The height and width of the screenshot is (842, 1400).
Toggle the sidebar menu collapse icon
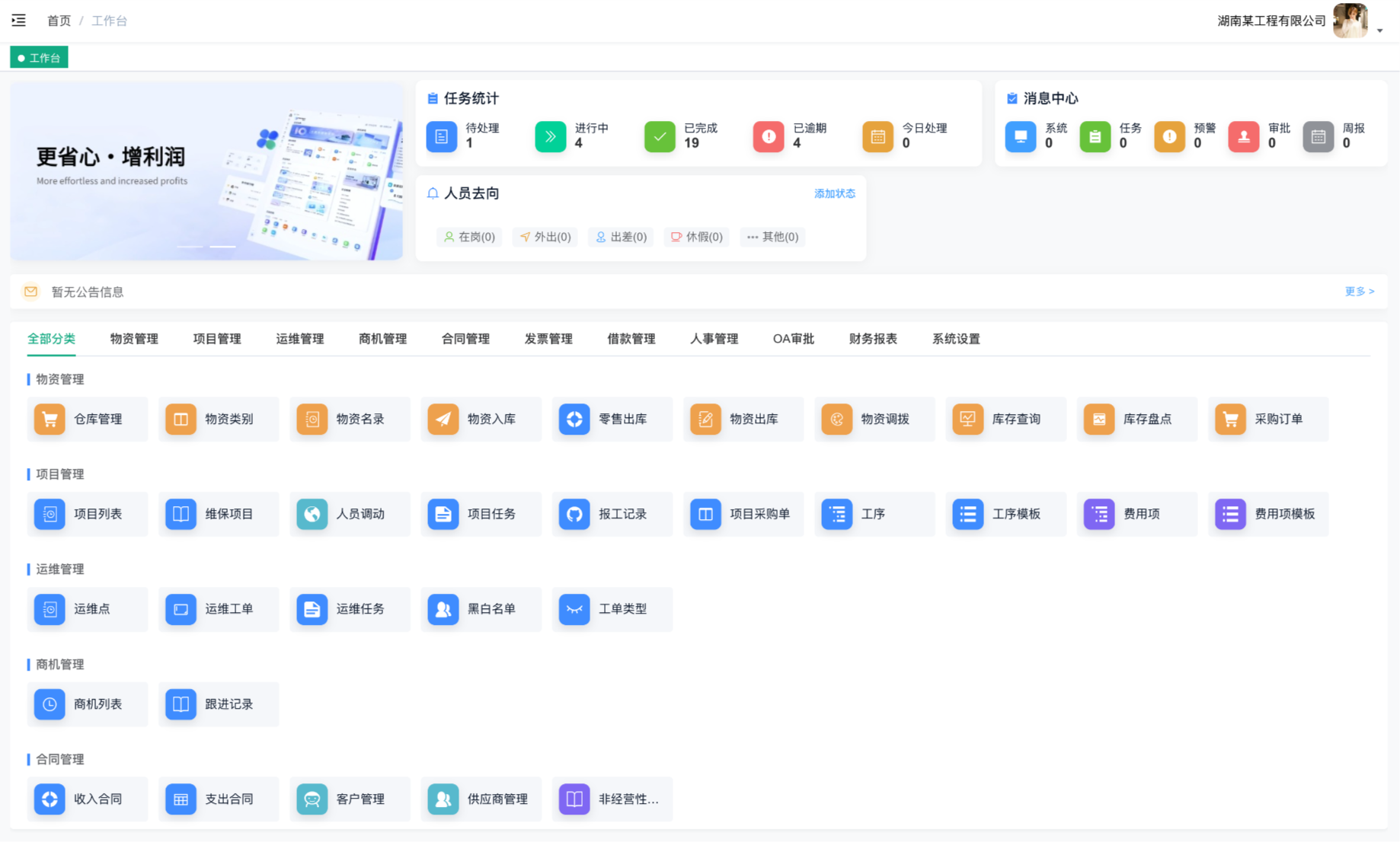click(19, 21)
